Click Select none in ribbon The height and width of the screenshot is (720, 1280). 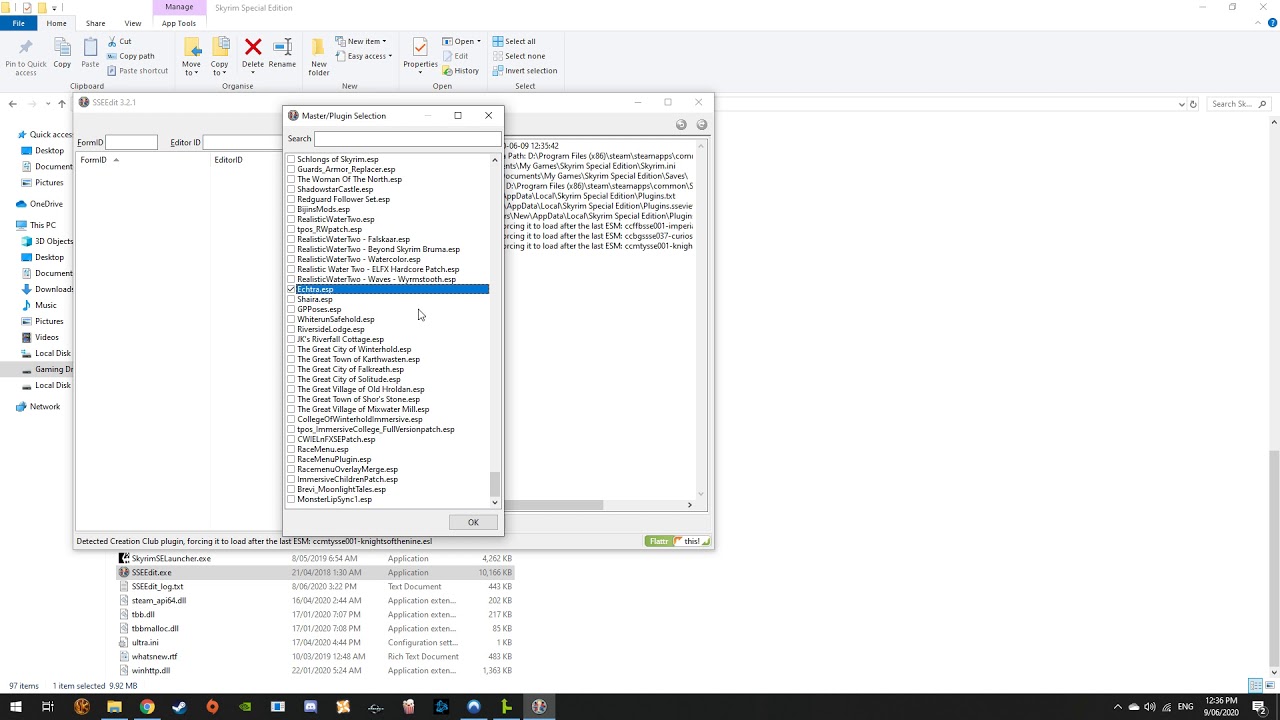[518, 56]
